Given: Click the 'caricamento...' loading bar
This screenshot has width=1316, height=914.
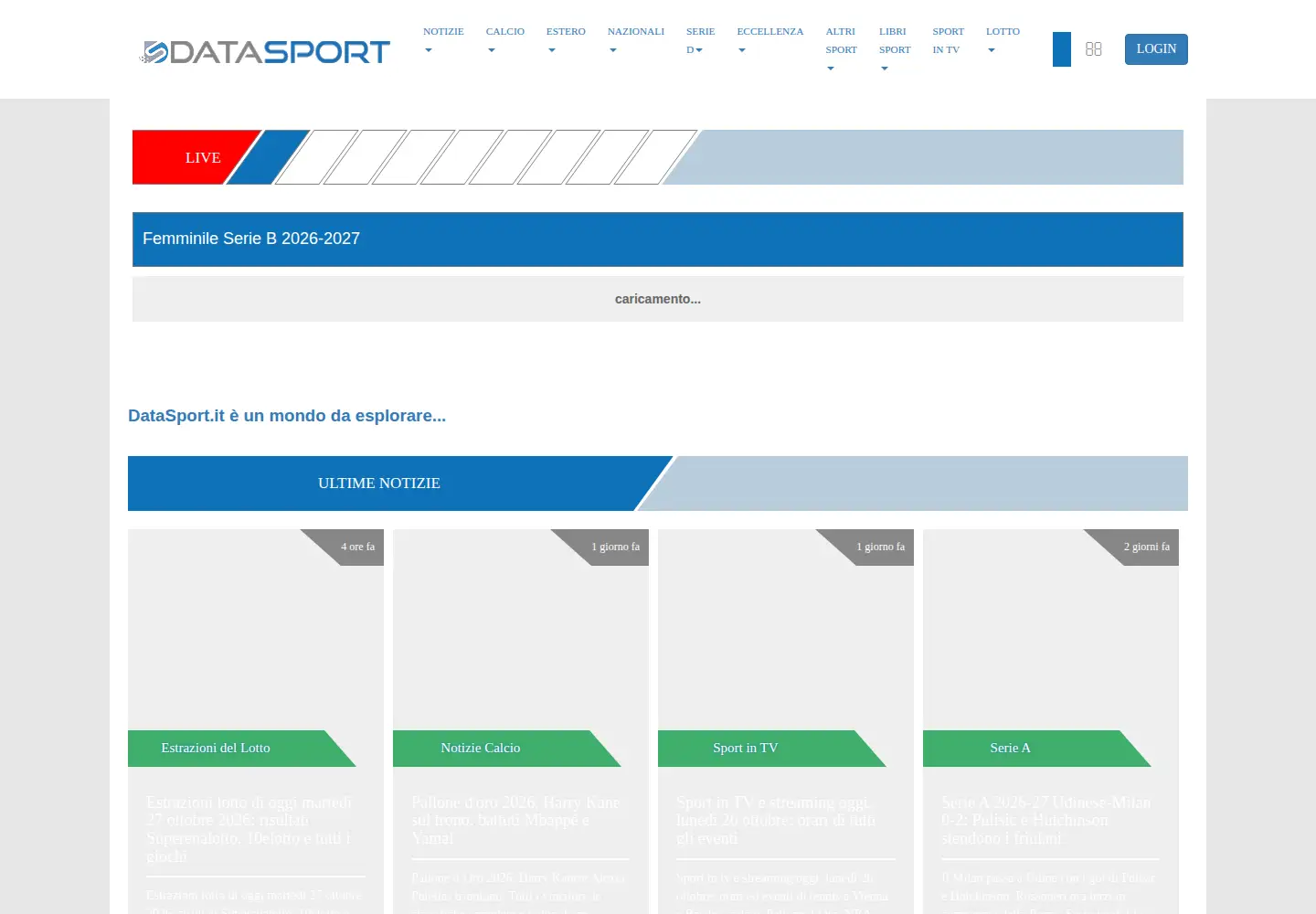Looking at the screenshot, I should tap(658, 299).
